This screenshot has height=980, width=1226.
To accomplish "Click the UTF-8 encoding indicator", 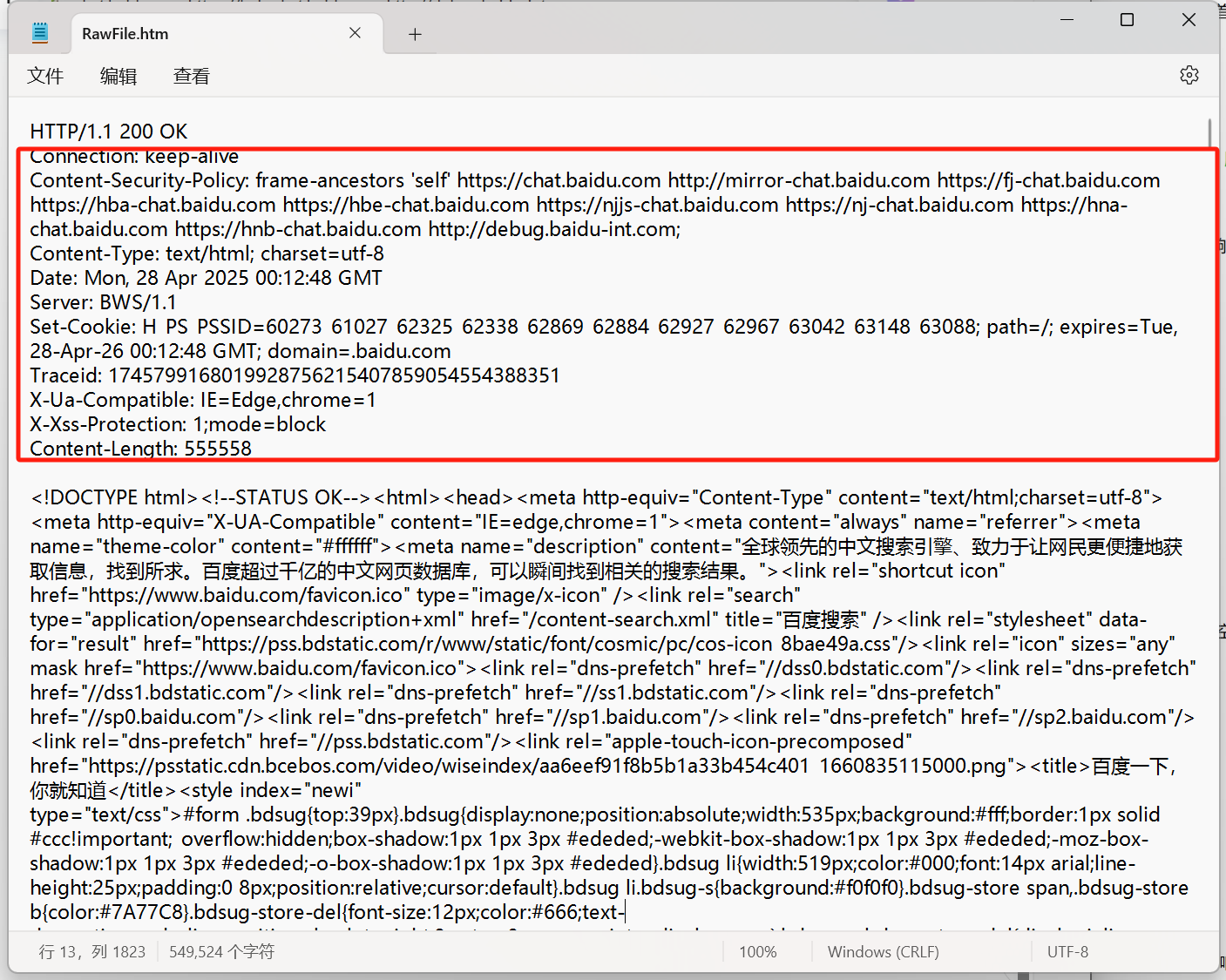I will pos(1067,952).
